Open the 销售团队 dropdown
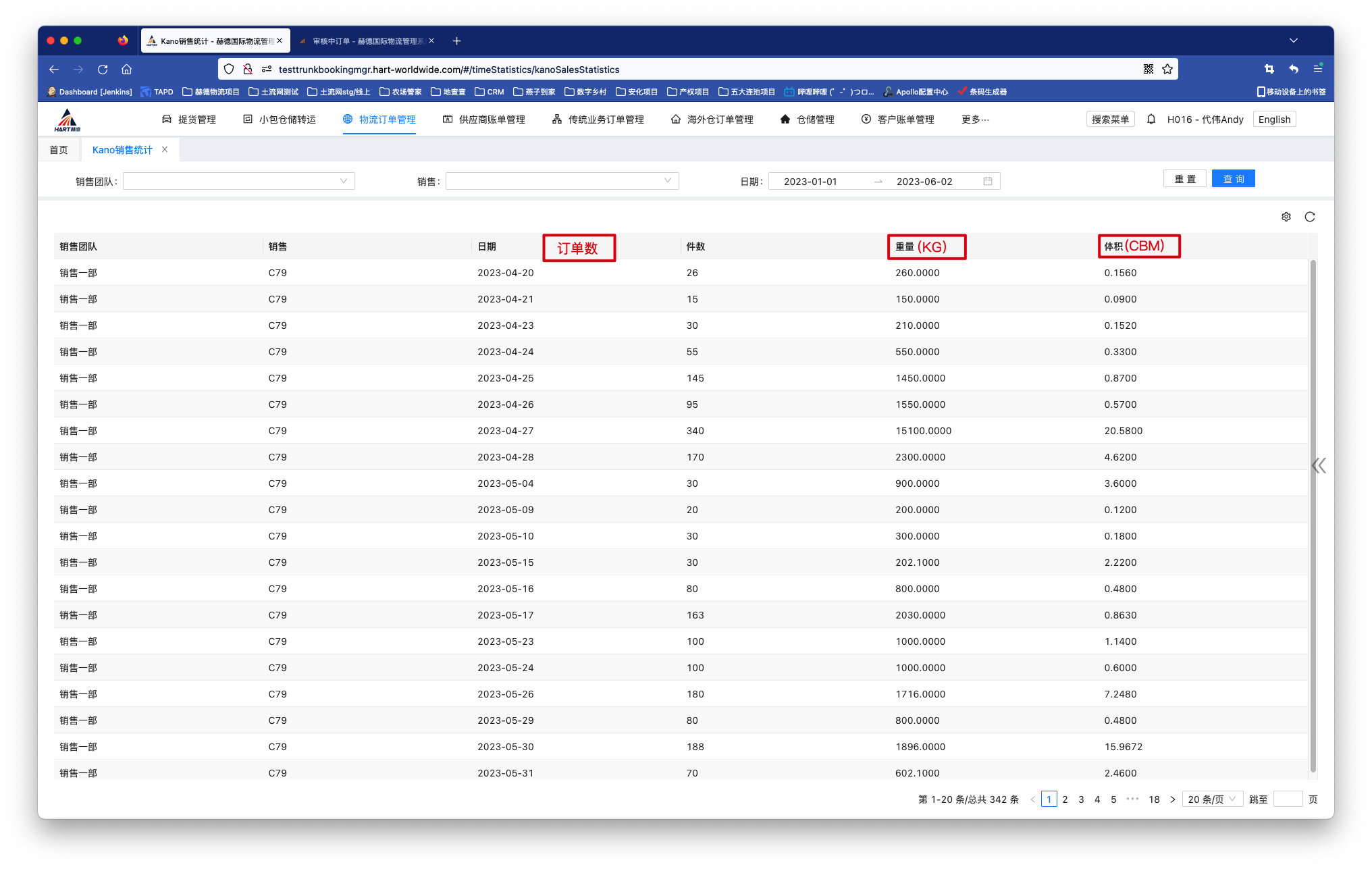Image resolution: width=1372 pixels, height=869 pixels. (238, 181)
